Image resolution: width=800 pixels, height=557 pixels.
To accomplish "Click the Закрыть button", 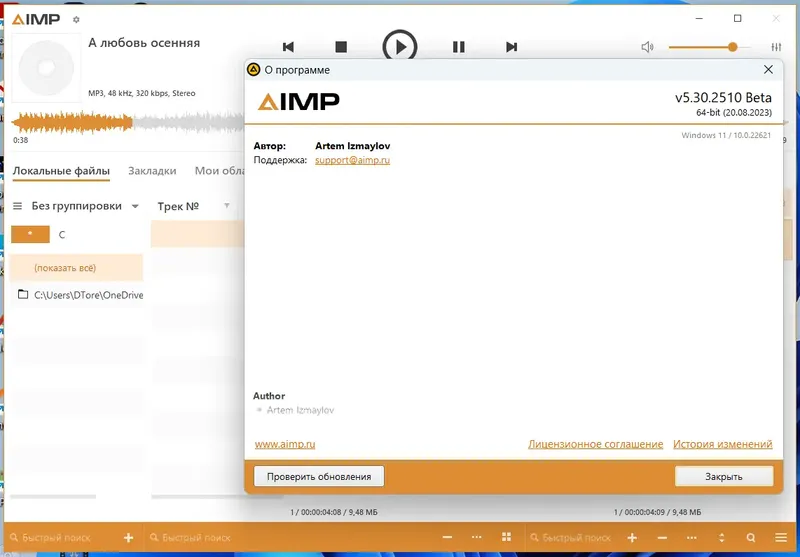I will coord(724,476).
